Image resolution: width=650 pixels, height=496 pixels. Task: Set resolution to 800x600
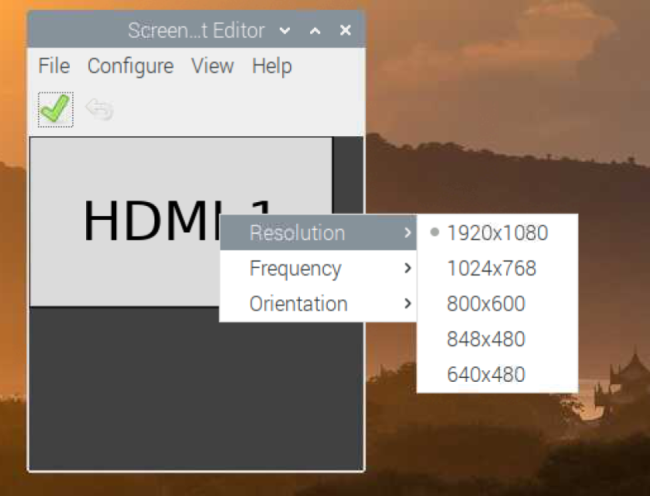point(485,304)
